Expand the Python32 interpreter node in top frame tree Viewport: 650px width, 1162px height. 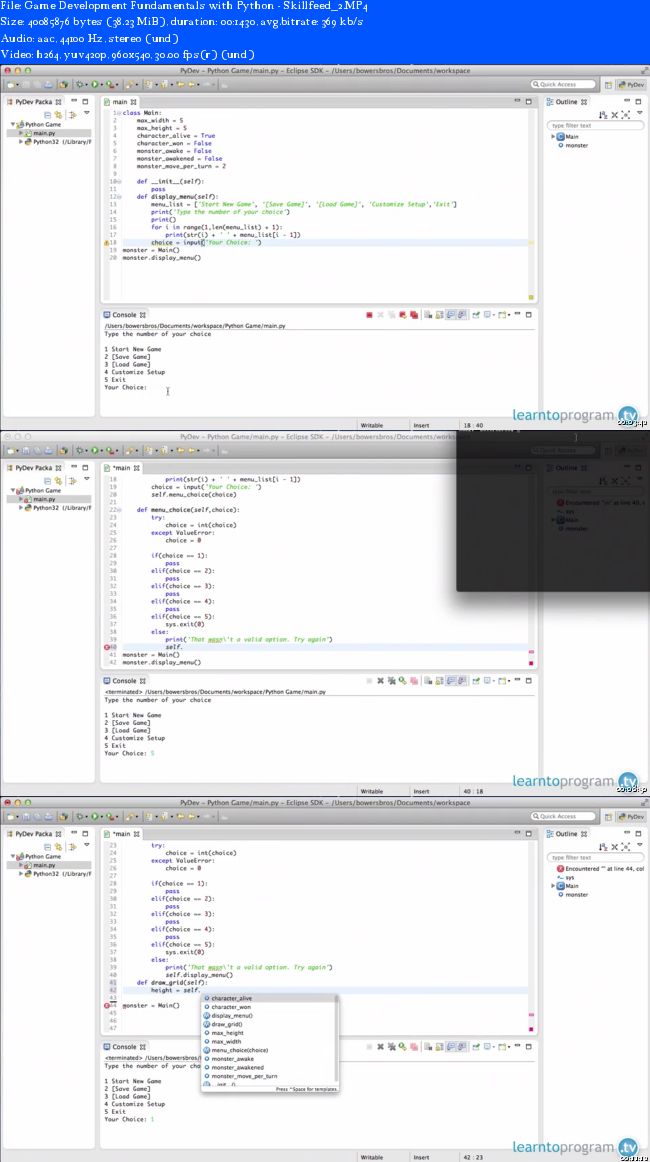pyautogui.click(x=21, y=142)
